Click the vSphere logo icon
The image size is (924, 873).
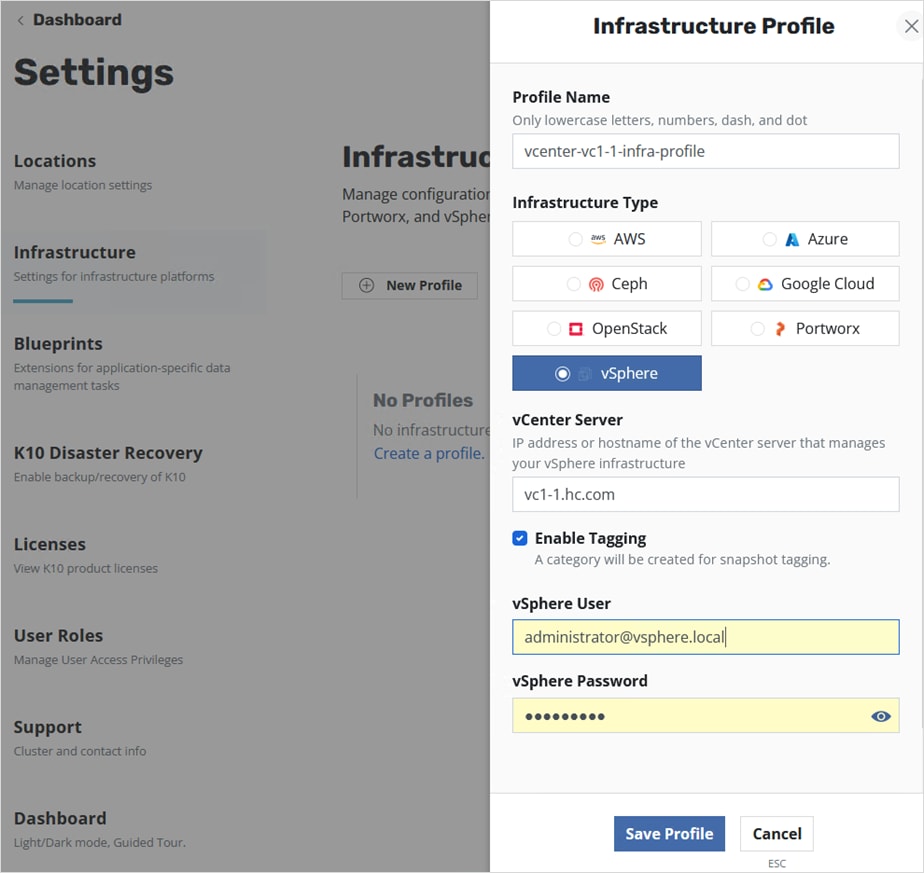(x=584, y=373)
